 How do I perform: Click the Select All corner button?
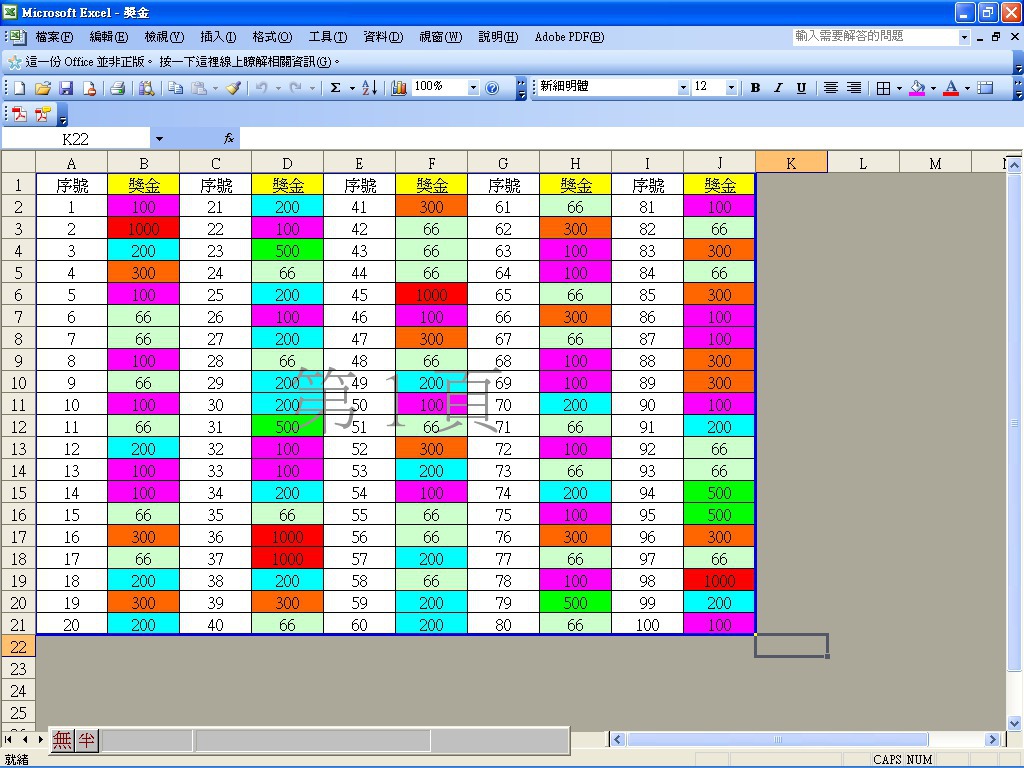click(x=18, y=162)
